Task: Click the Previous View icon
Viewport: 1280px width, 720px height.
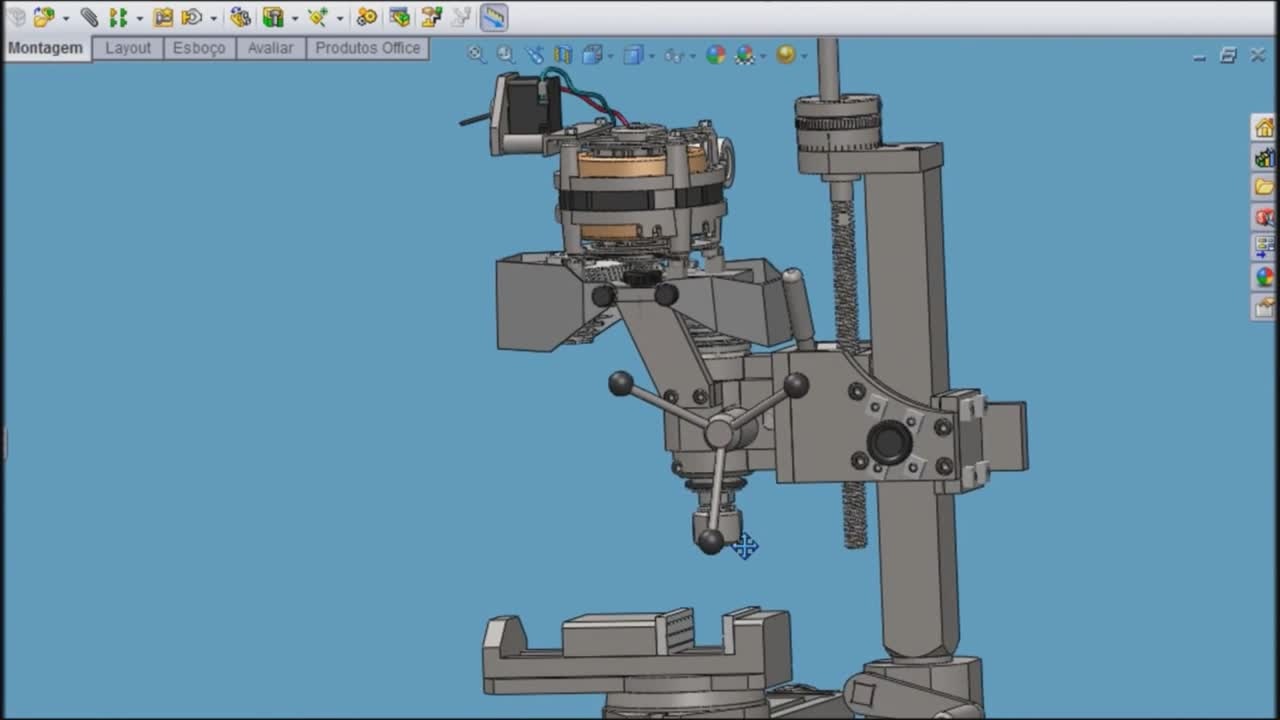Action: [535, 55]
